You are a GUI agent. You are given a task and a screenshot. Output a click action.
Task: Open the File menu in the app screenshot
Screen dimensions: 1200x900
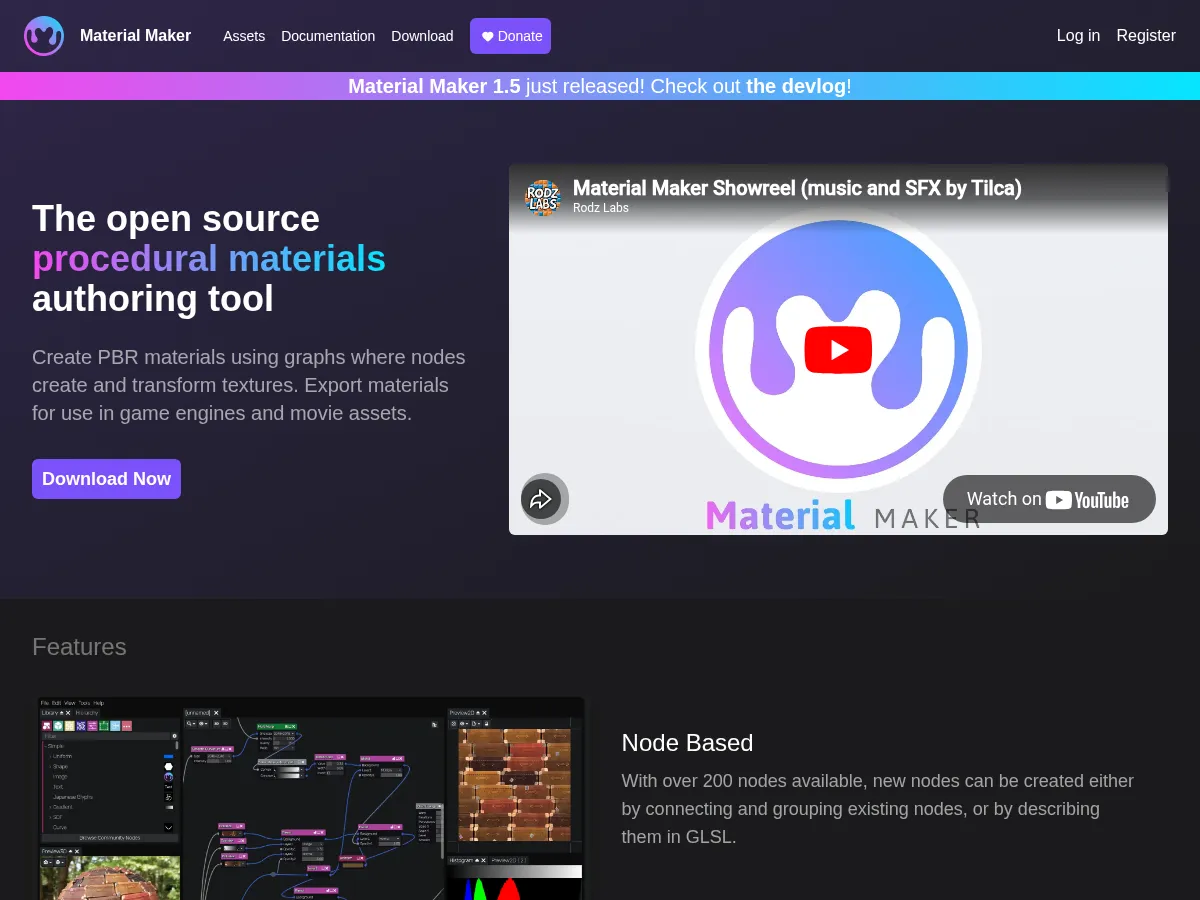44,703
